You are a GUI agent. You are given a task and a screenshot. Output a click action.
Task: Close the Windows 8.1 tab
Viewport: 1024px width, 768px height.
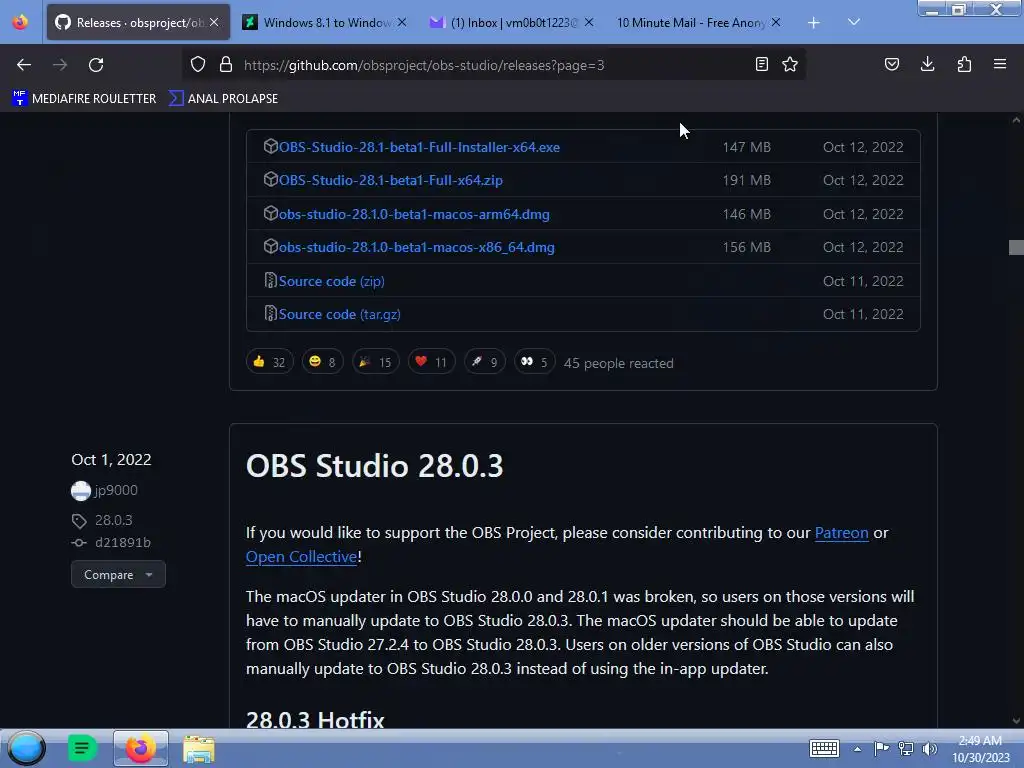coord(402,23)
